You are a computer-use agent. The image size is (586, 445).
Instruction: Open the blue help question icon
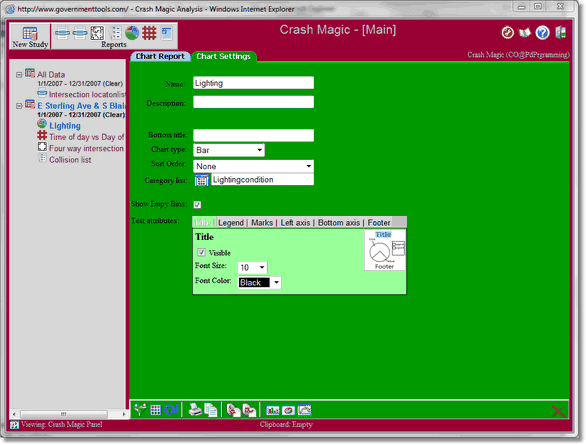coord(542,33)
